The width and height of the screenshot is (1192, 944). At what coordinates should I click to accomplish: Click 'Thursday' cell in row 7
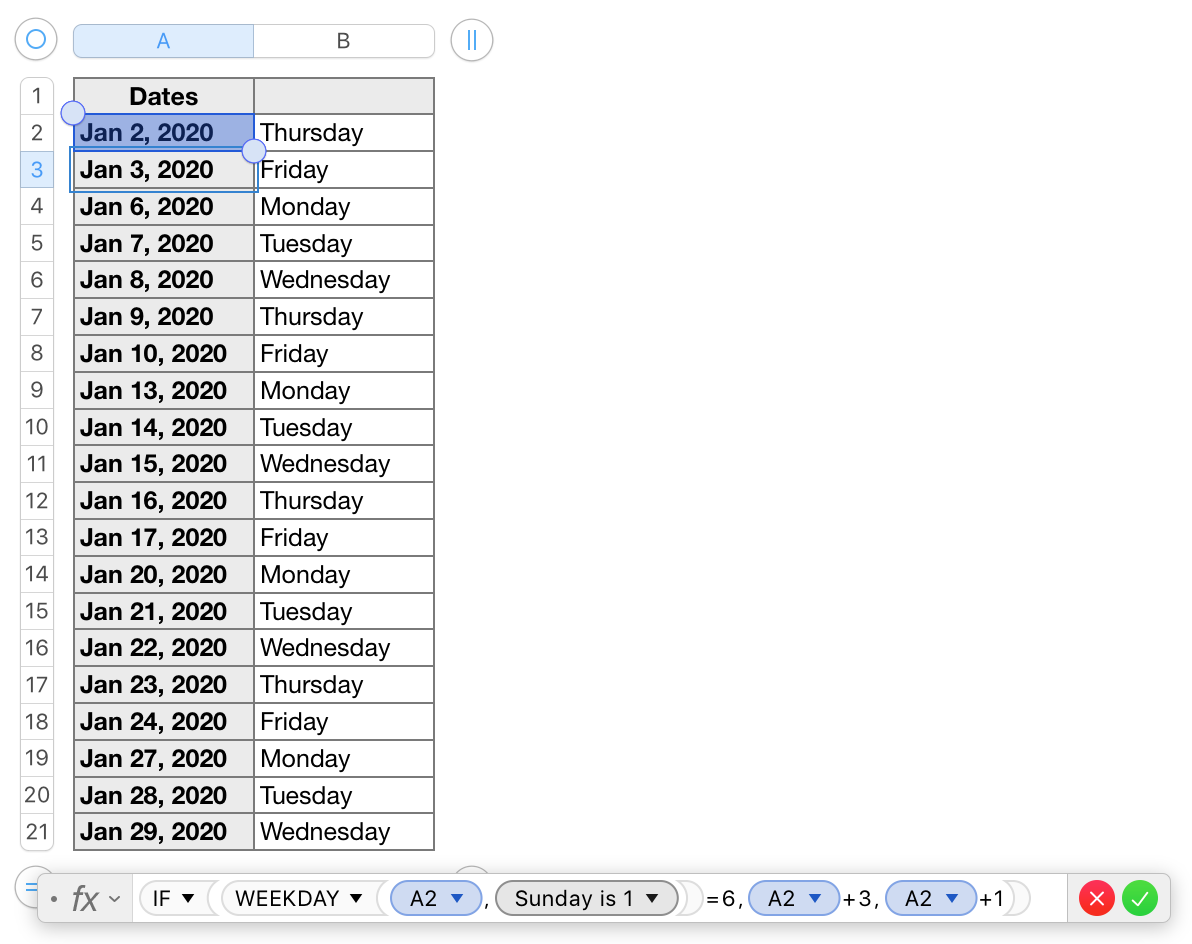[x=344, y=316]
